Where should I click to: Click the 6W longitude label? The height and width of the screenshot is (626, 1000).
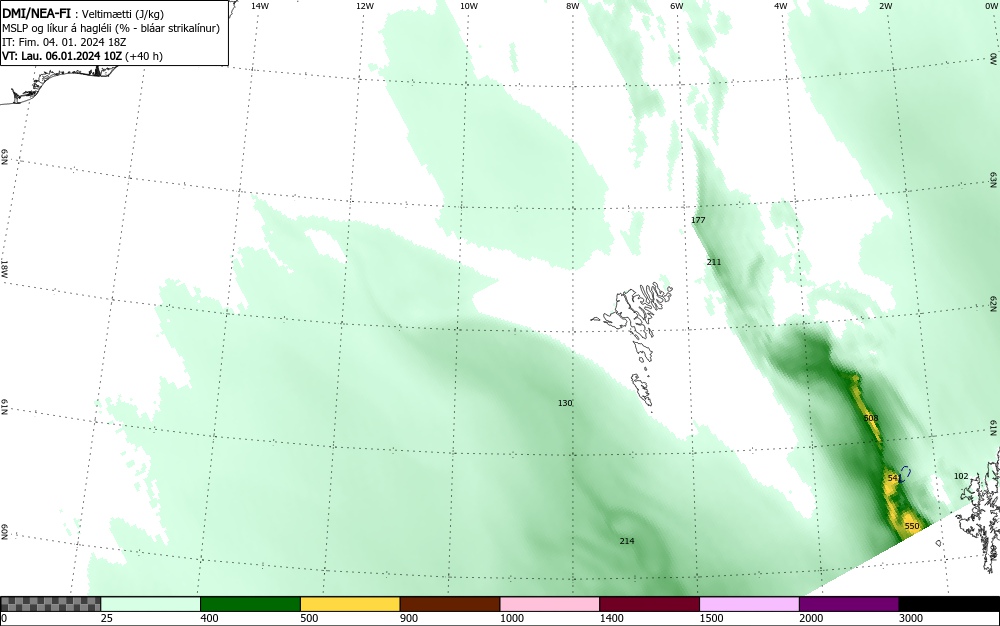pos(677,6)
